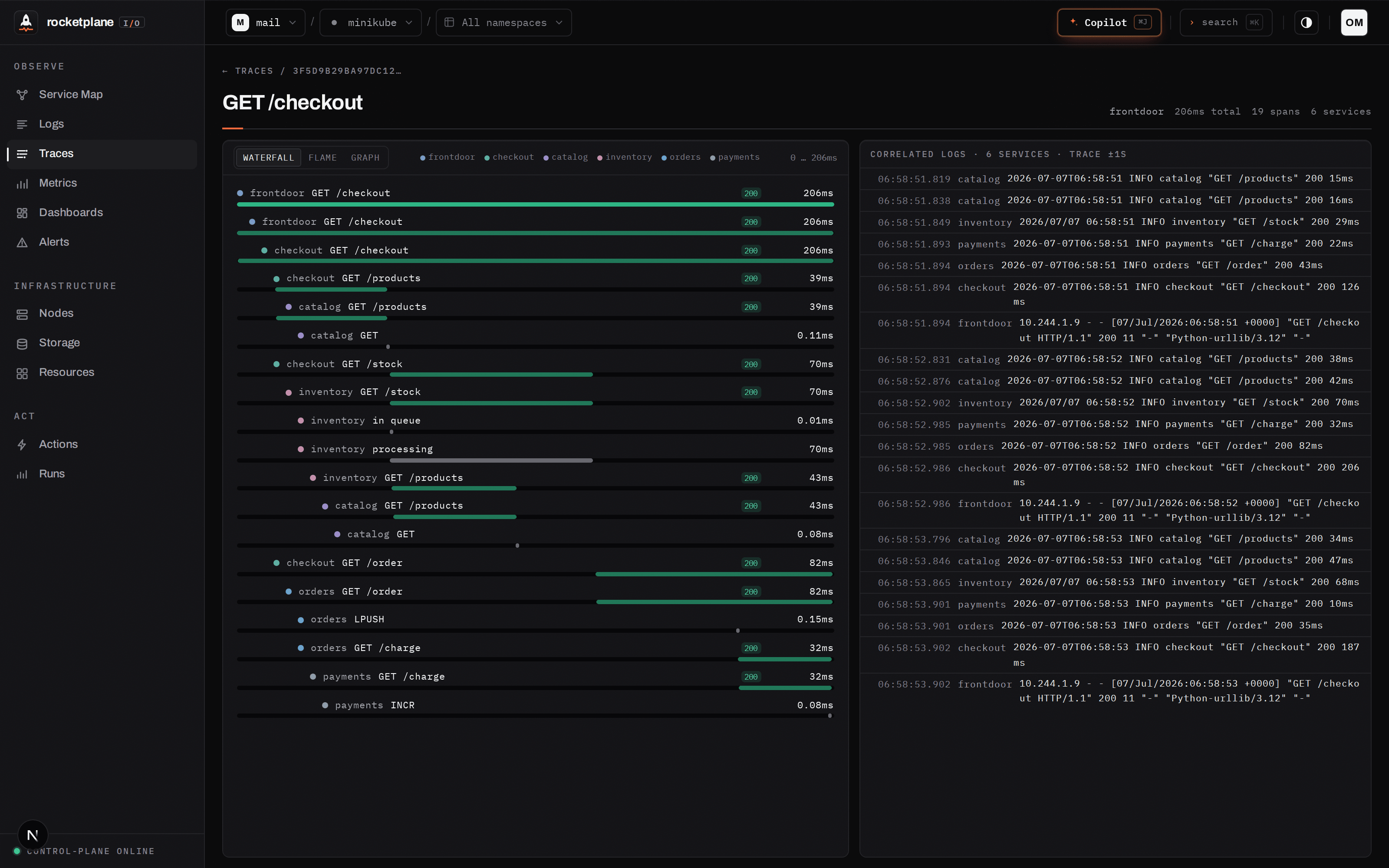Viewport: 1389px width, 868px height.
Task: Open the Alerts triangle icon
Action: tap(22, 242)
